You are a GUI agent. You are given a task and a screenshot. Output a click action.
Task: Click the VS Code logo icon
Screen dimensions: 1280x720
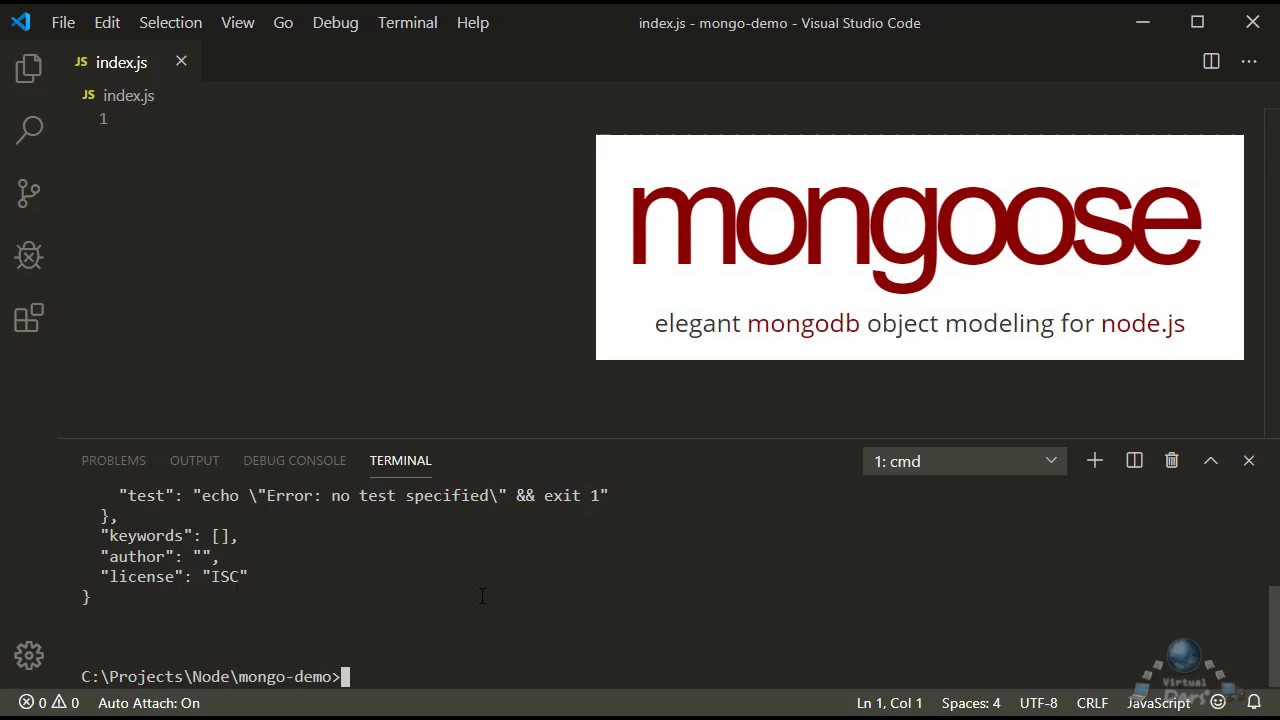21,22
